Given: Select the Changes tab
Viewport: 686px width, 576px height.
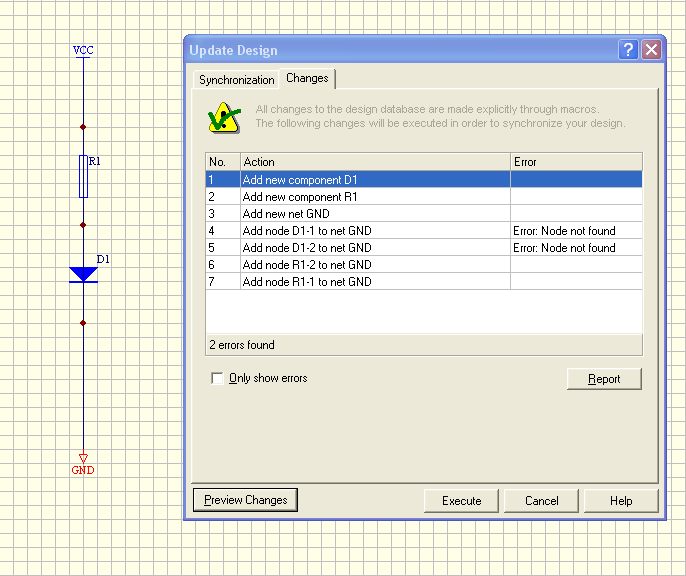Looking at the screenshot, I should point(307,78).
